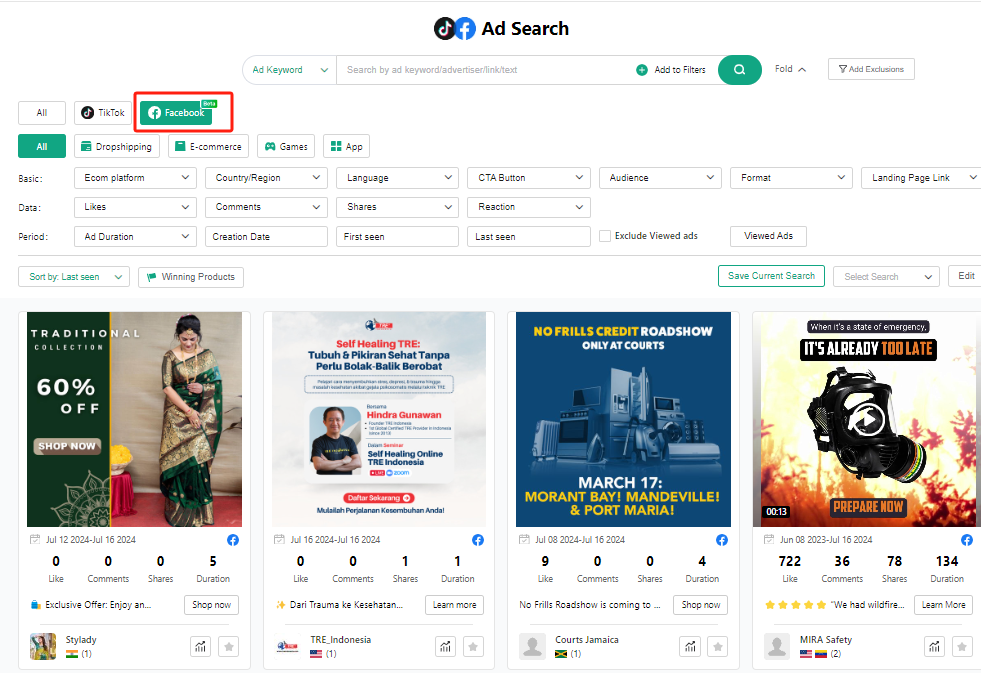Toggle the Exclude Viewed ads checkbox

(x=605, y=236)
